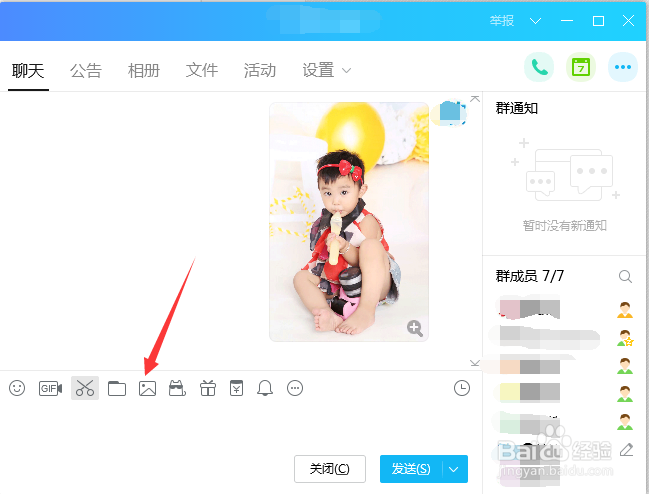Start a group voice call
Image resolution: width=649 pixels, height=494 pixels.
click(539, 67)
